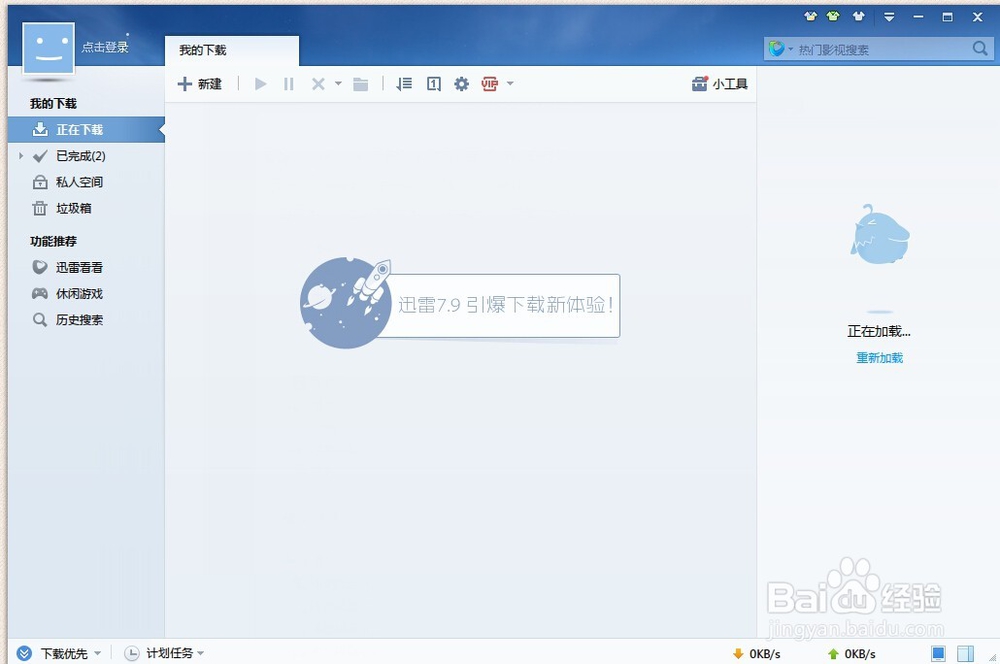Image resolution: width=1000 pixels, height=664 pixels.
Task: Expand the VIP dropdown arrow
Action: tap(510, 84)
